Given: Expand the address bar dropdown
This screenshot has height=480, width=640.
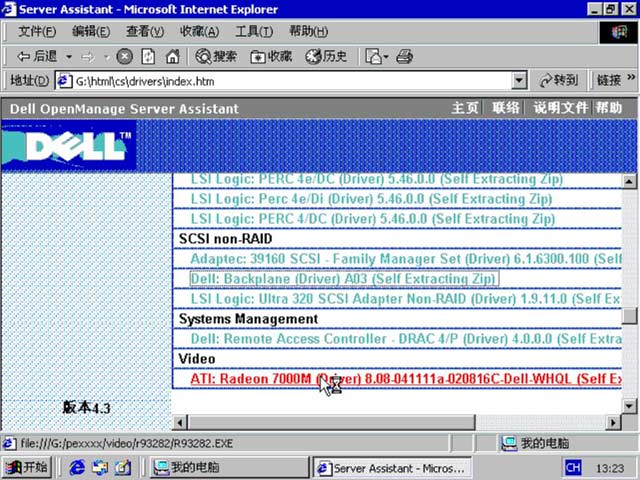Looking at the screenshot, I should point(519,80).
